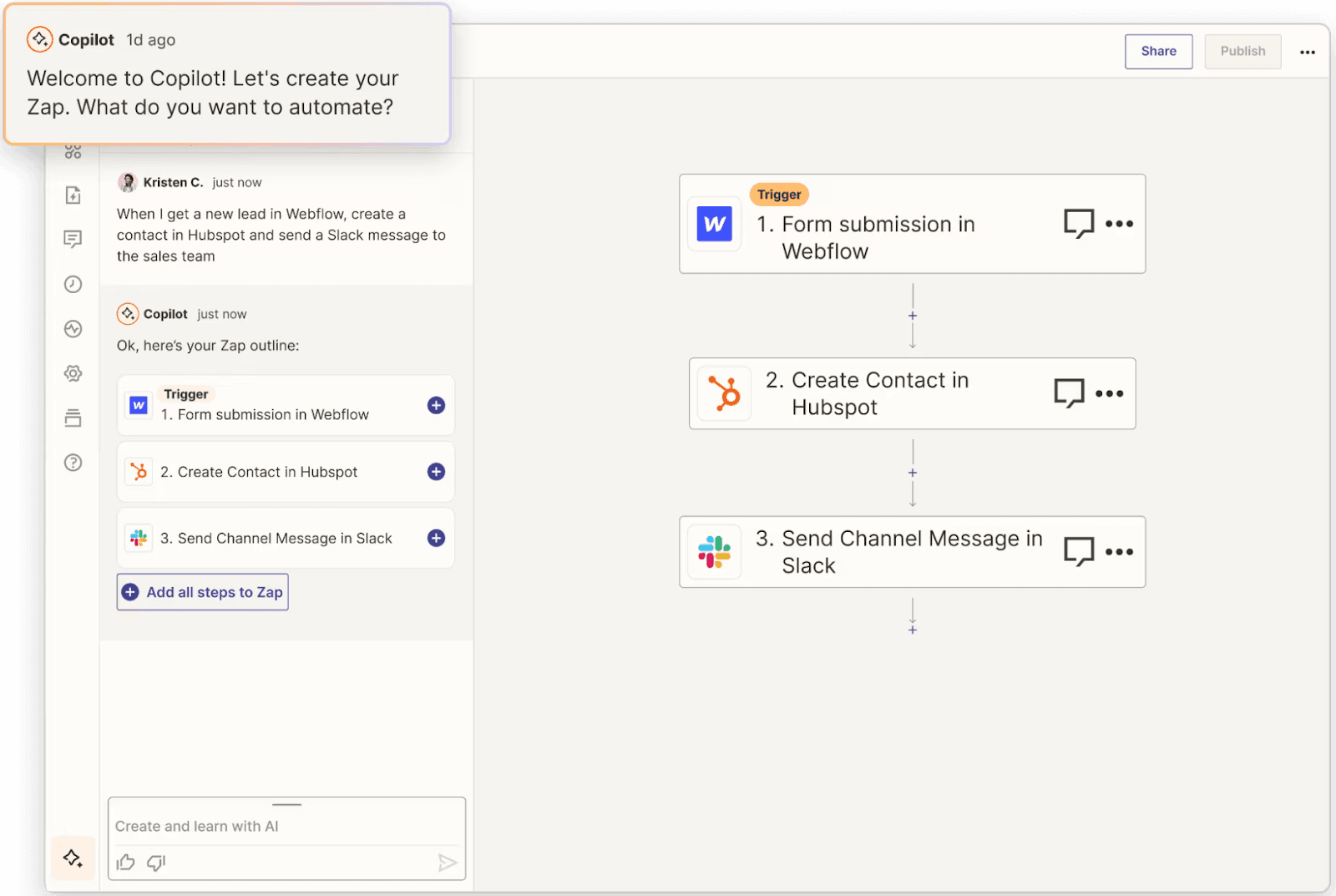1336x896 pixels.
Task: Open the notes comment icon in sidebar
Action: 73,240
